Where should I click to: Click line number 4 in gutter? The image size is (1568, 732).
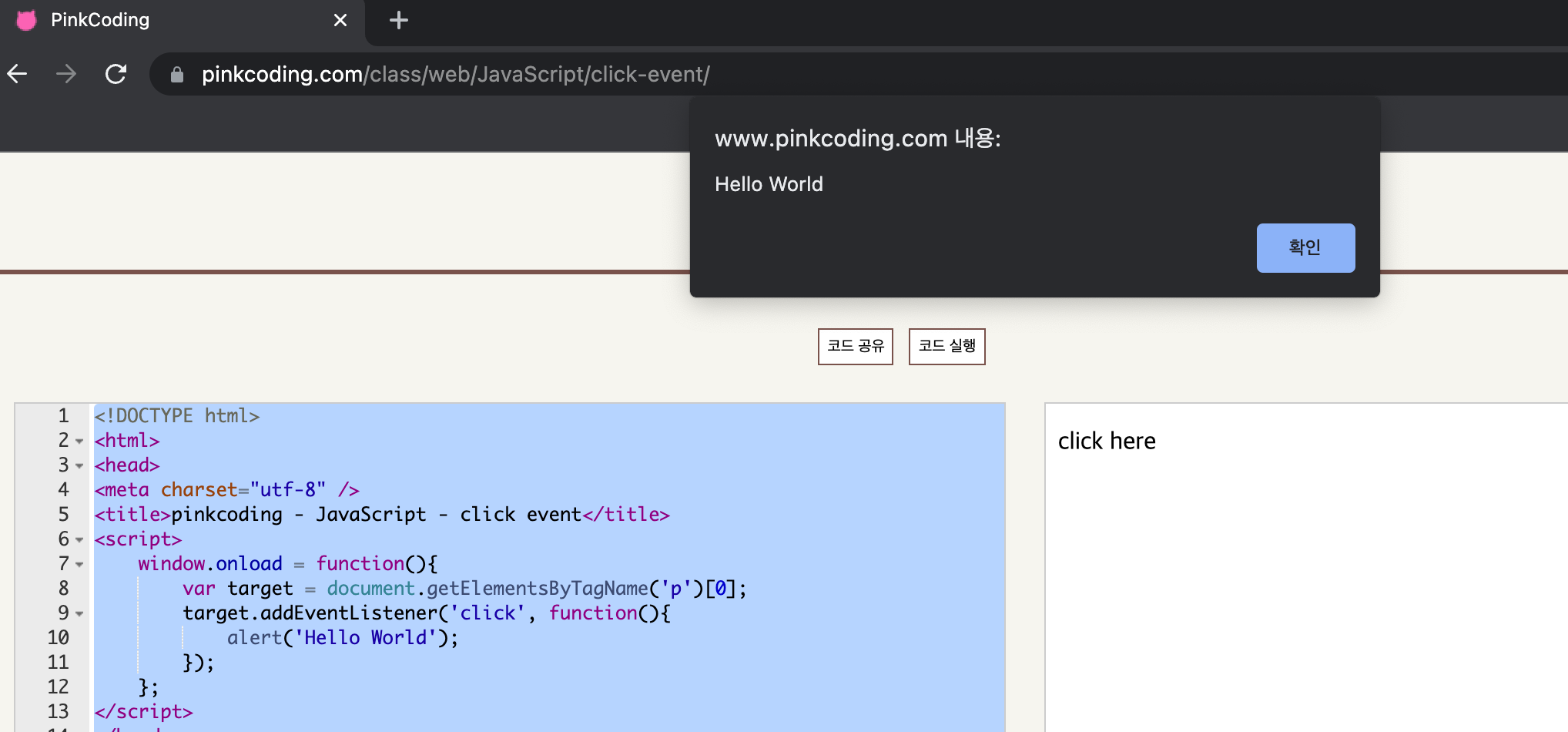click(63, 490)
